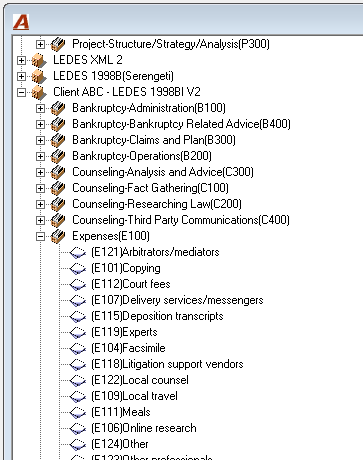This screenshot has height=460, width=363.
Task: Click the P300 task code book icon
Action: click(58, 44)
